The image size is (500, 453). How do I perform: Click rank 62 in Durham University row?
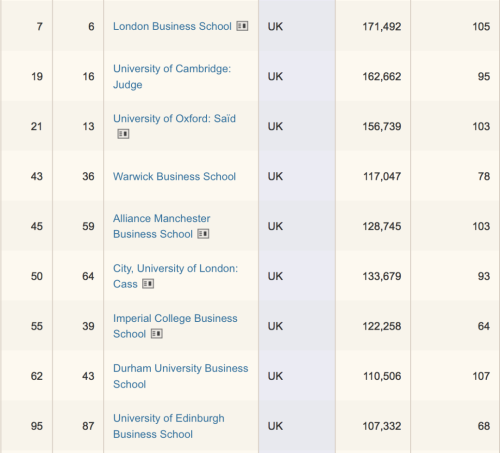coord(37,376)
